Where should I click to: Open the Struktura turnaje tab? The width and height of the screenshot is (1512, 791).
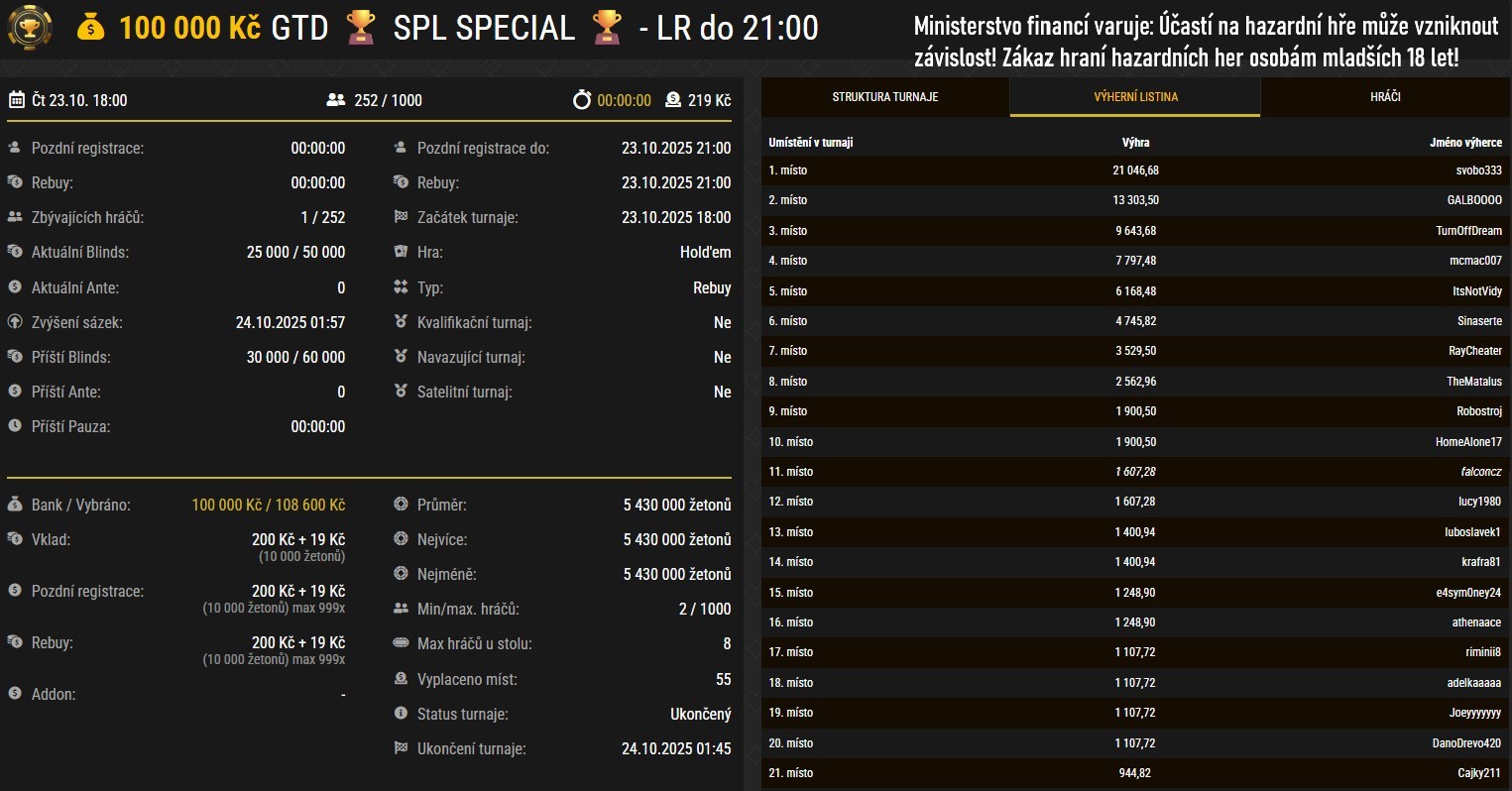(x=884, y=97)
